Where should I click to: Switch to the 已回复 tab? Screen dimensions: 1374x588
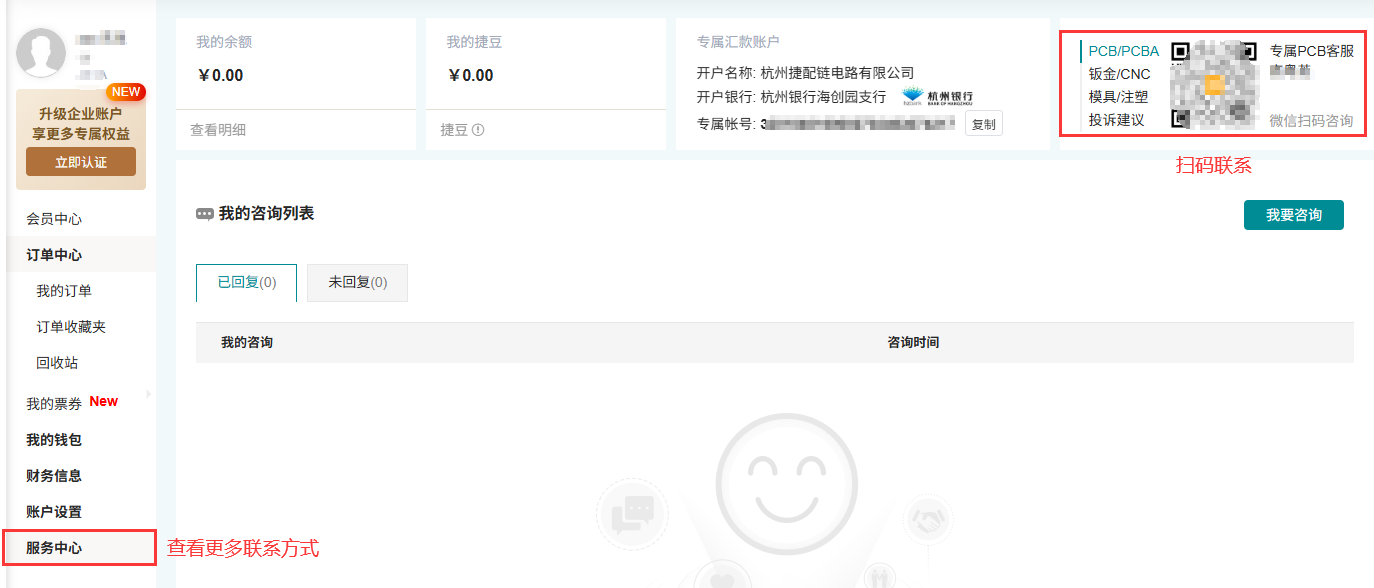(246, 283)
